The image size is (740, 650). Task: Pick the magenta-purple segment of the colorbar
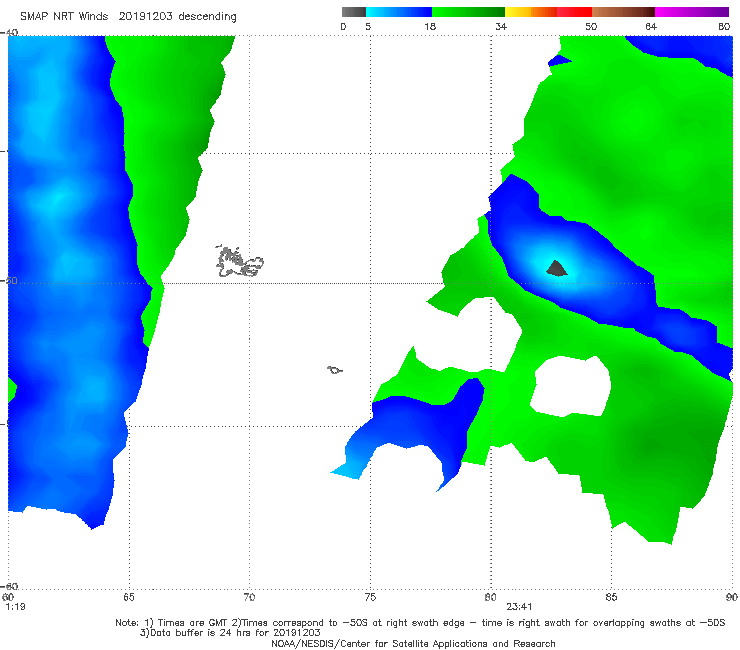(692, 12)
